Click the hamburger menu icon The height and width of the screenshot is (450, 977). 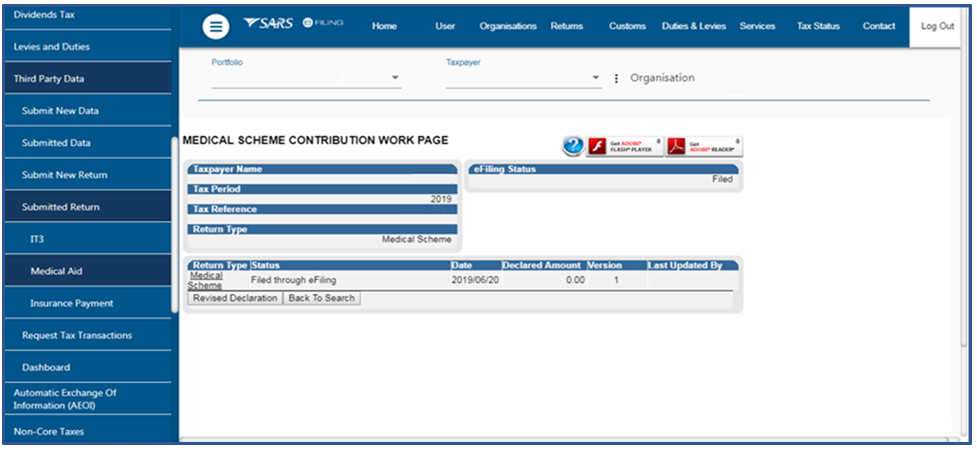[216, 27]
